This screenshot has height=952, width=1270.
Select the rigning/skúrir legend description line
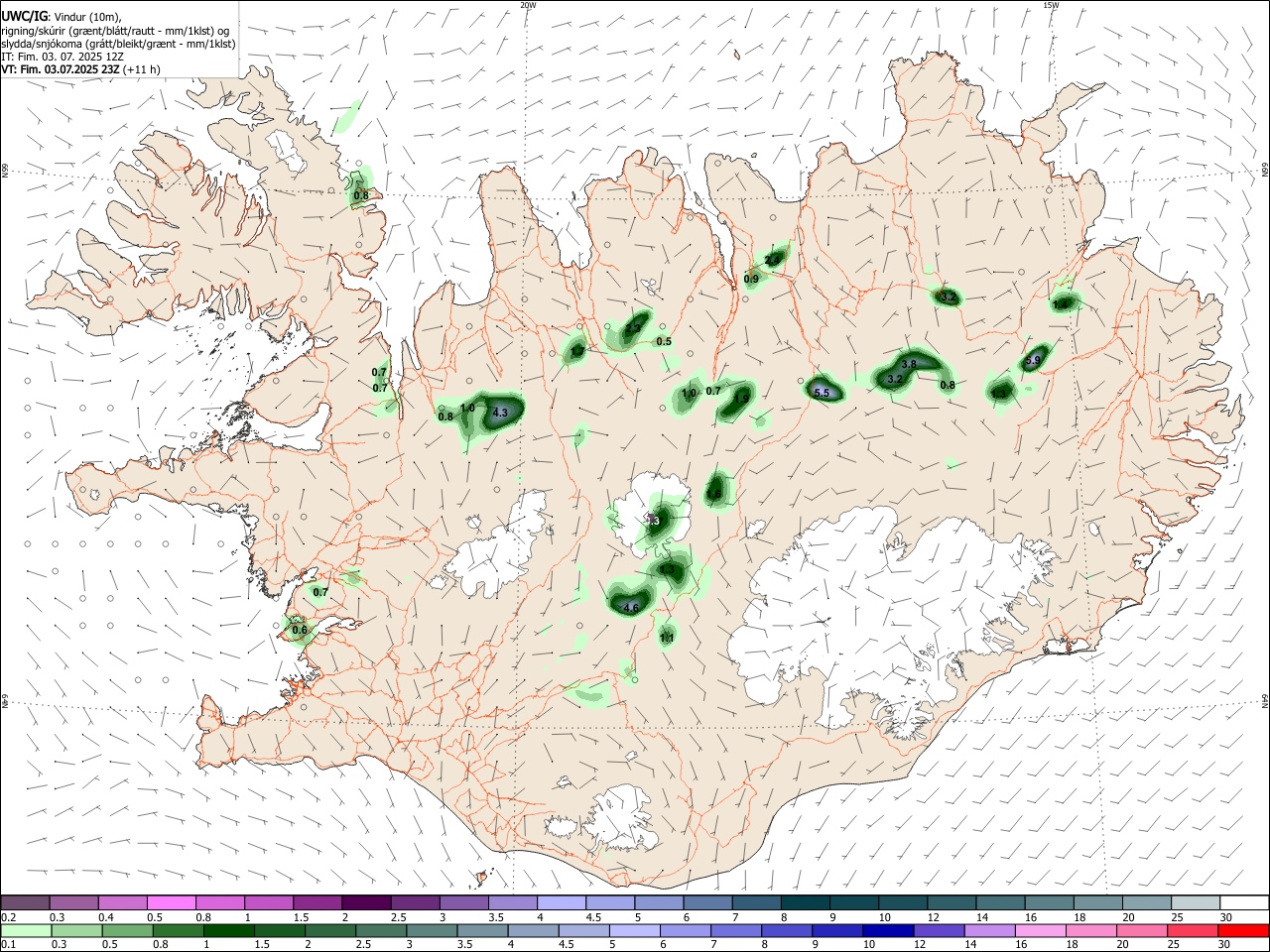pyautogui.click(x=114, y=31)
